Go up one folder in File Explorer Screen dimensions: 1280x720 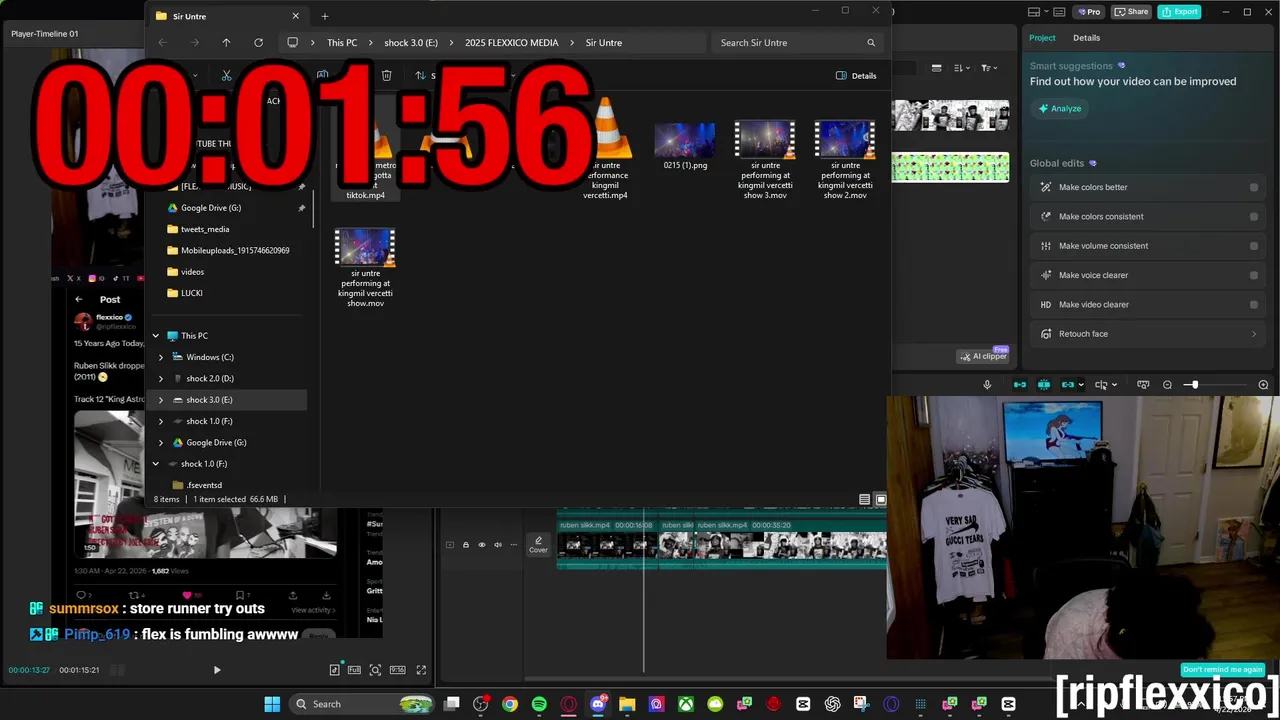pyautogui.click(x=226, y=43)
